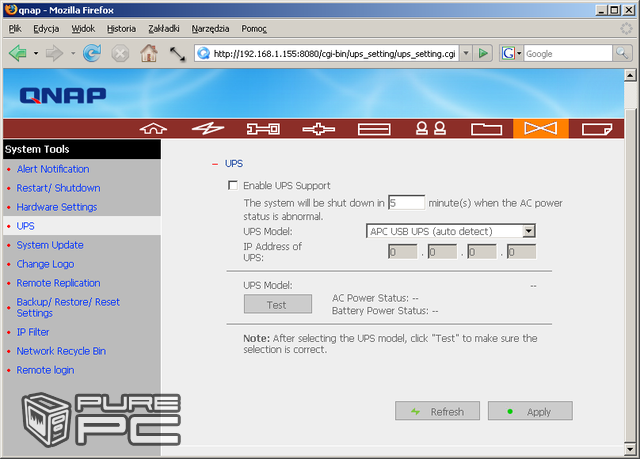Open the event logs note icon
The height and width of the screenshot is (459, 640).
point(597,129)
